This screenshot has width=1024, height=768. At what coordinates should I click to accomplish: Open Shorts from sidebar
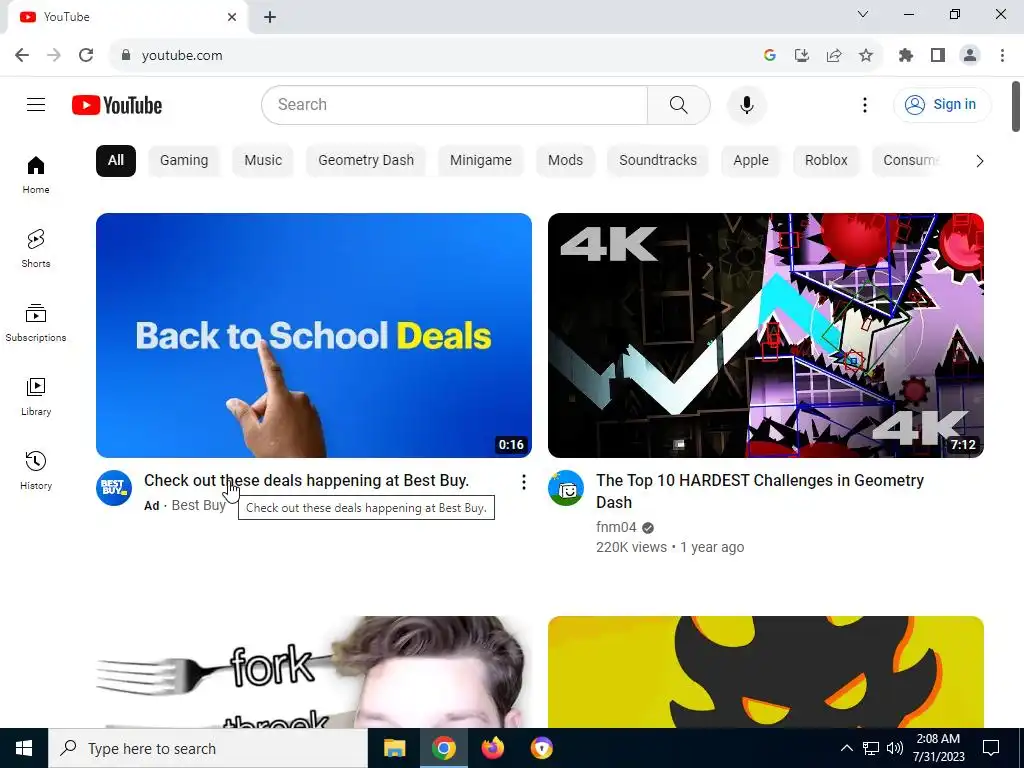click(36, 249)
